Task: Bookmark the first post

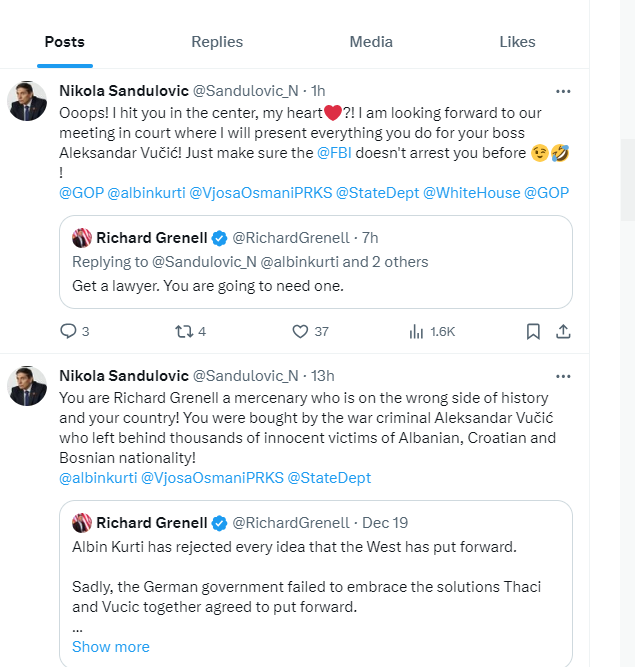Action: [533, 332]
